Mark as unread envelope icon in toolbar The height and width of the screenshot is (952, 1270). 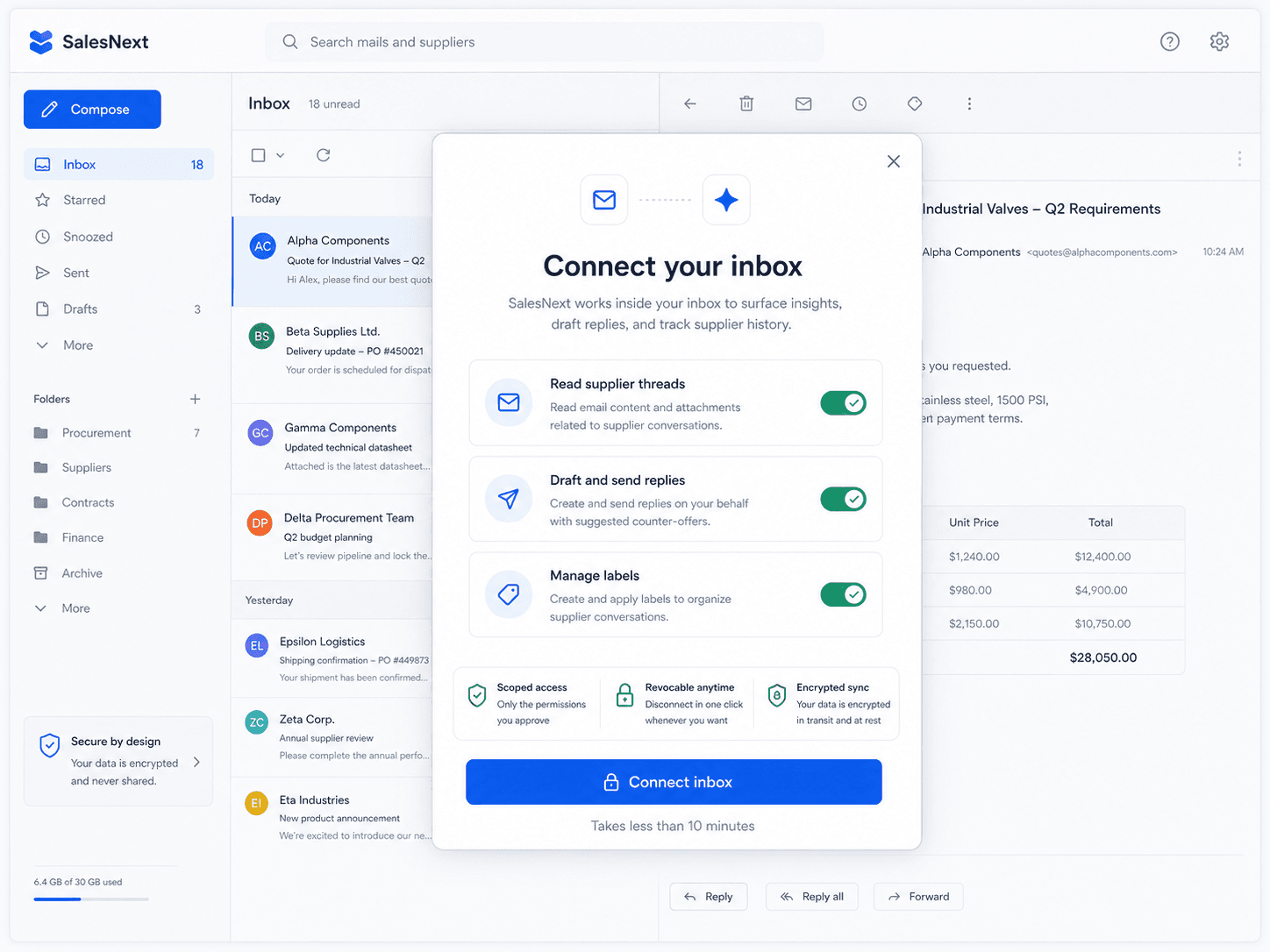pos(803,103)
